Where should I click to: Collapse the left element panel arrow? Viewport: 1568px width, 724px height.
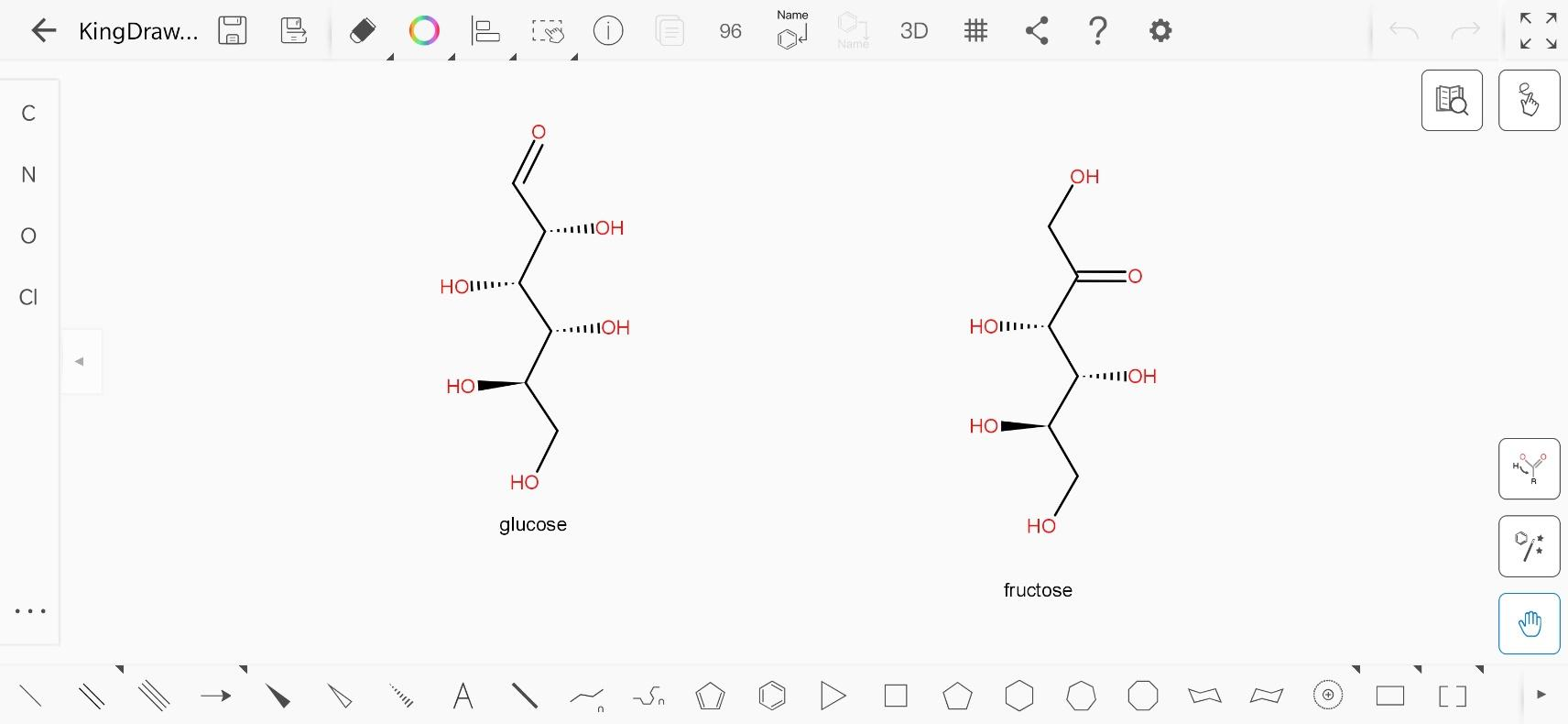(x=81, y=361)
